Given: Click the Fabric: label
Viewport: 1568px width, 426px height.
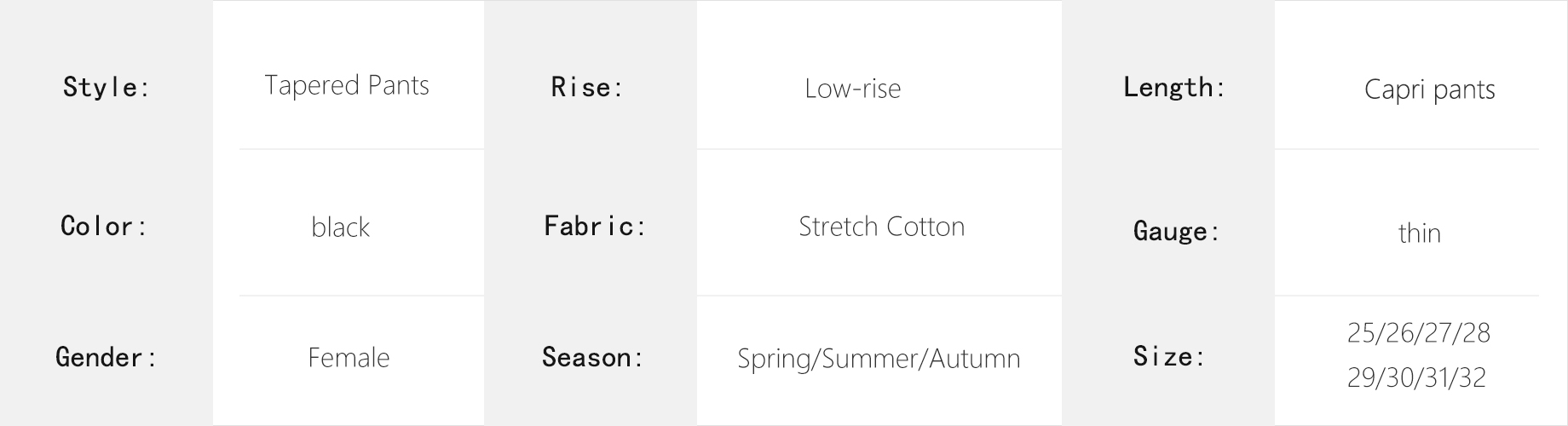Looking at the screenshot, I should pyautogui.click(x=595, y=226).
